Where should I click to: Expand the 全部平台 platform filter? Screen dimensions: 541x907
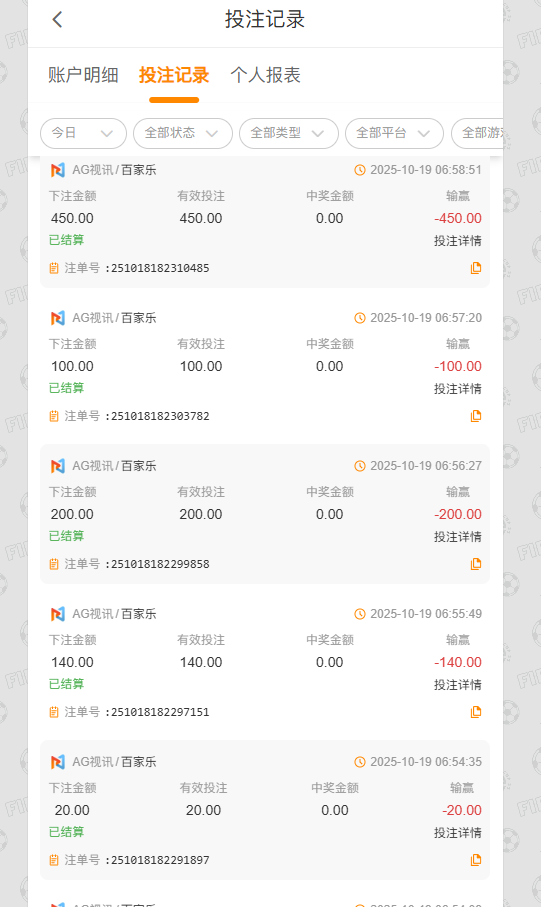[395, 133]
